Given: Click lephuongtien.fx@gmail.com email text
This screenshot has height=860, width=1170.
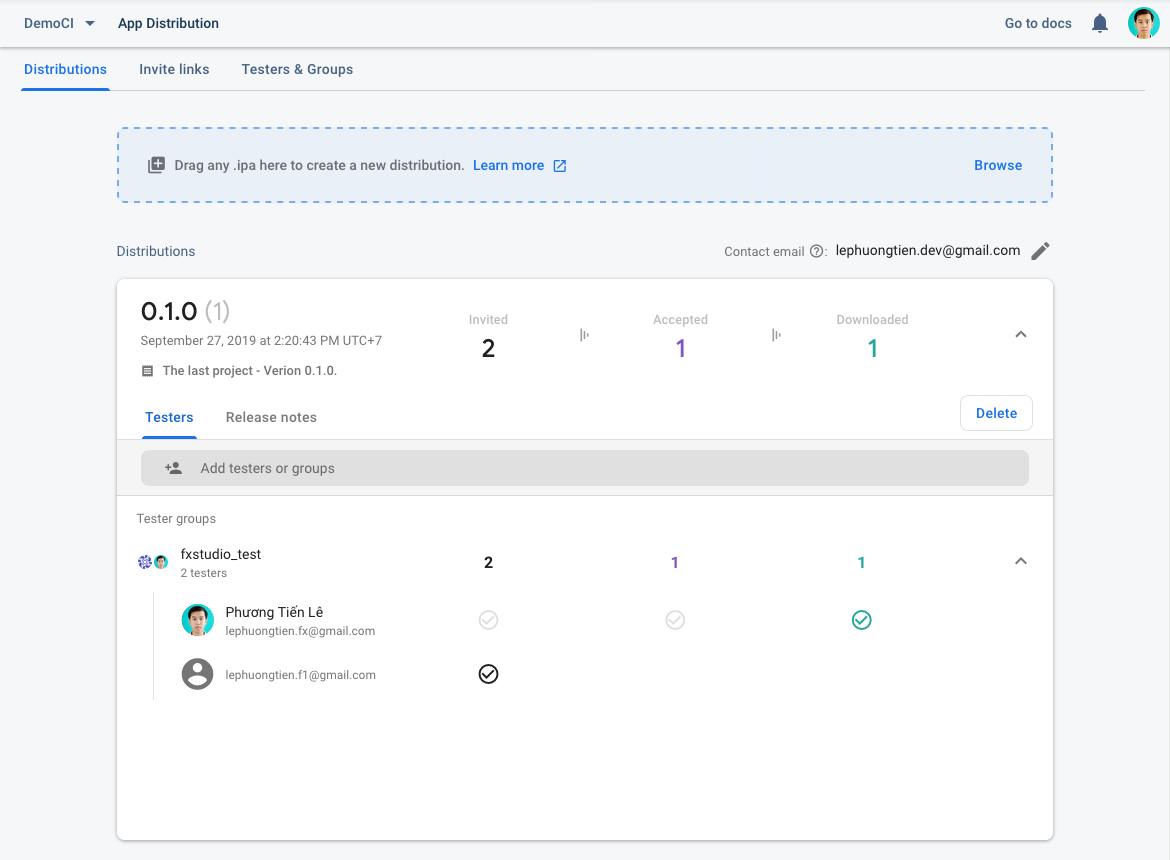Looking at the screenshot, I should click(x=300, y=631).
